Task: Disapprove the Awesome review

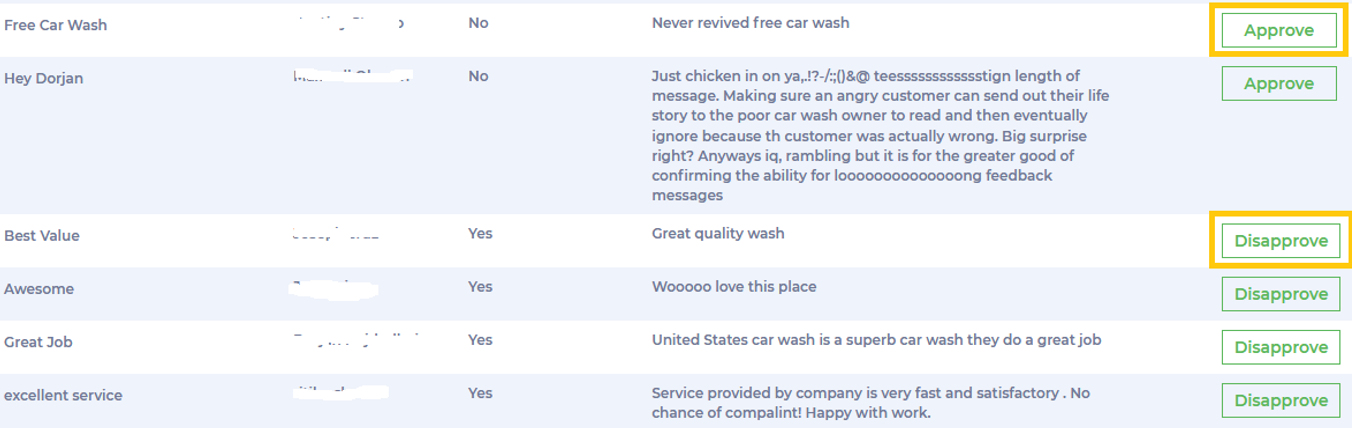Action: (1280, 294)
